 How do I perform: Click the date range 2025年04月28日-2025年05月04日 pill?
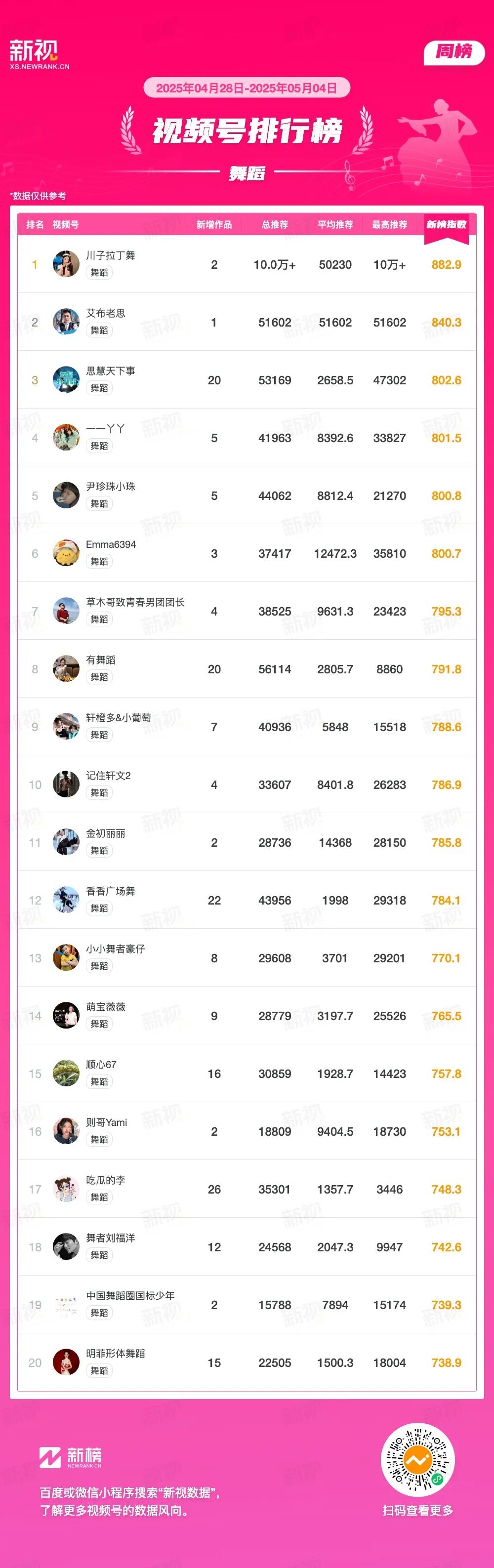click(x=247, y=87)
